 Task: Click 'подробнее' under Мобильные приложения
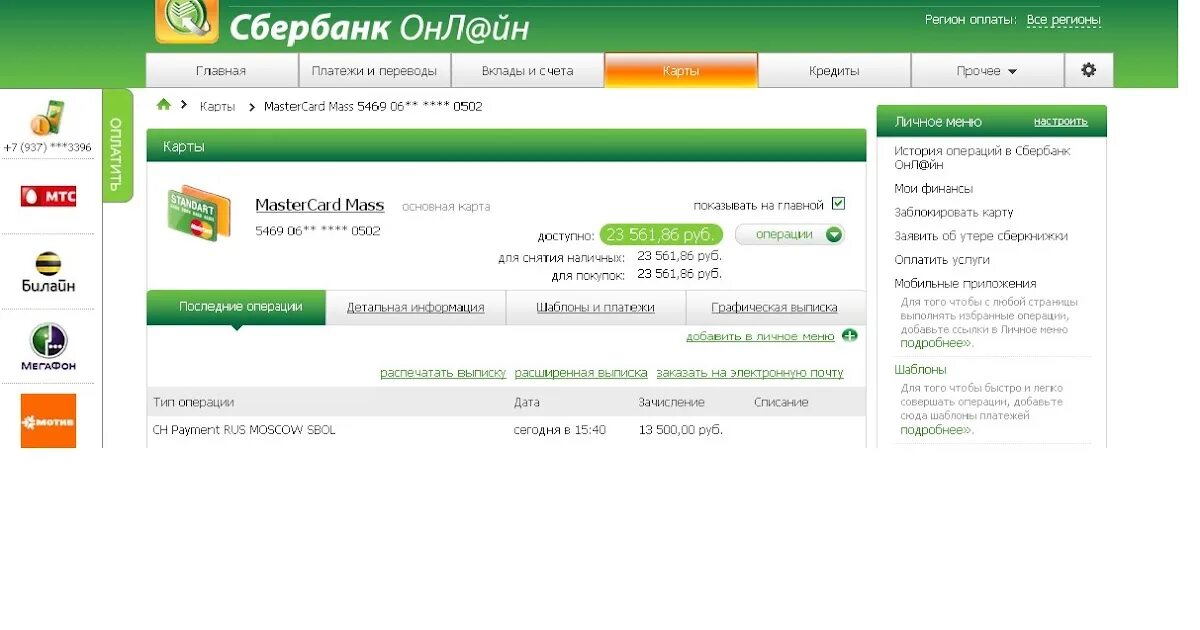(935, 343)
